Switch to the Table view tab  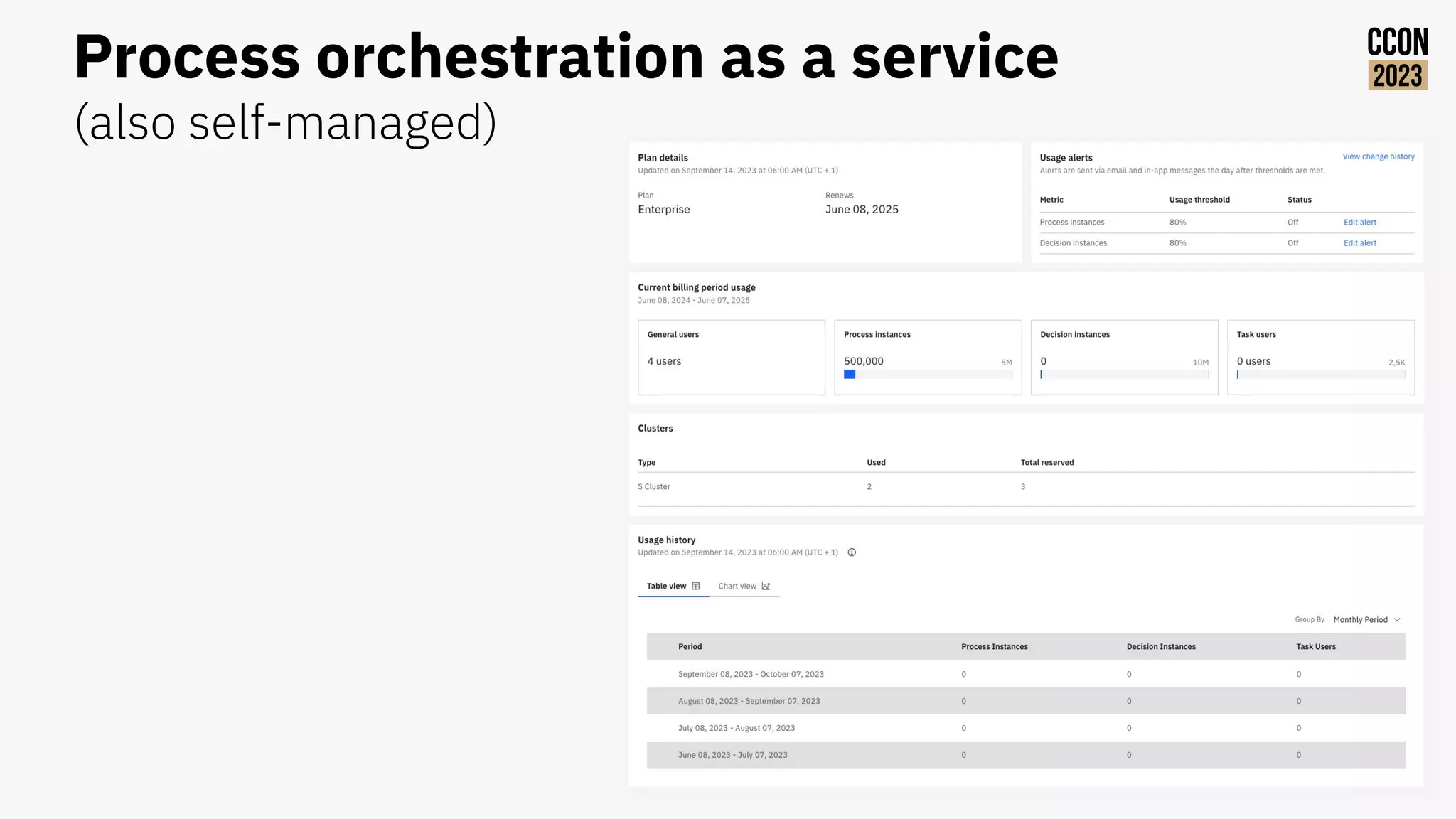point(673,586)
